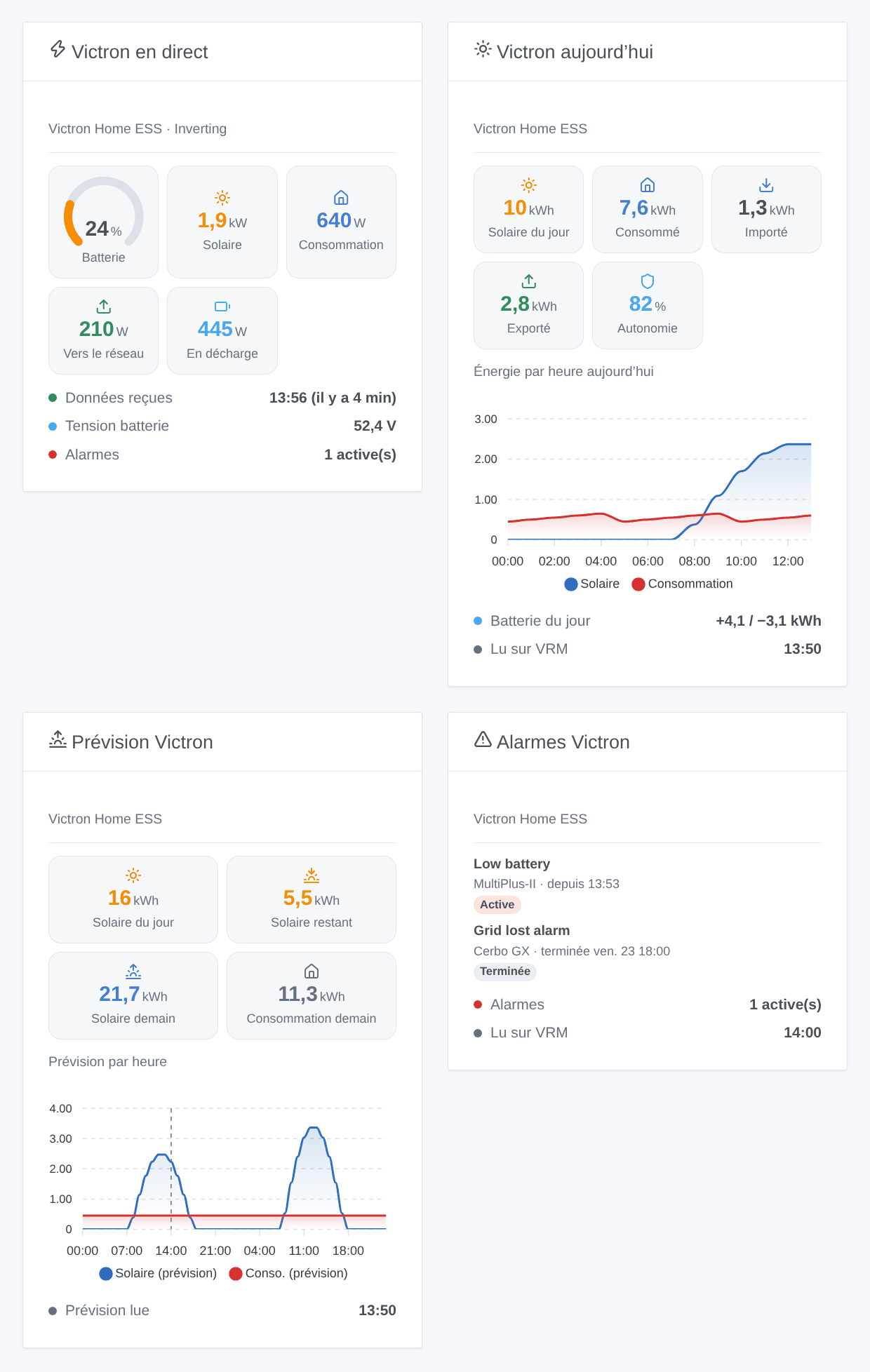This screenshot has width=870, height=1372.
Task: Click the Batterie du jour row label
Action: (540, 621)
